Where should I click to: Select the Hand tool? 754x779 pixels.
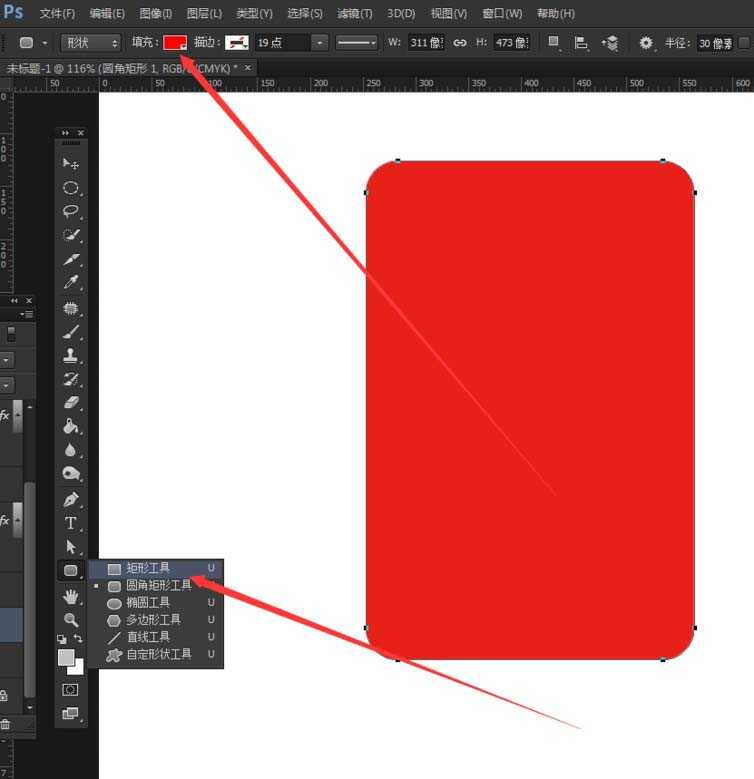(x=70, y=596)
